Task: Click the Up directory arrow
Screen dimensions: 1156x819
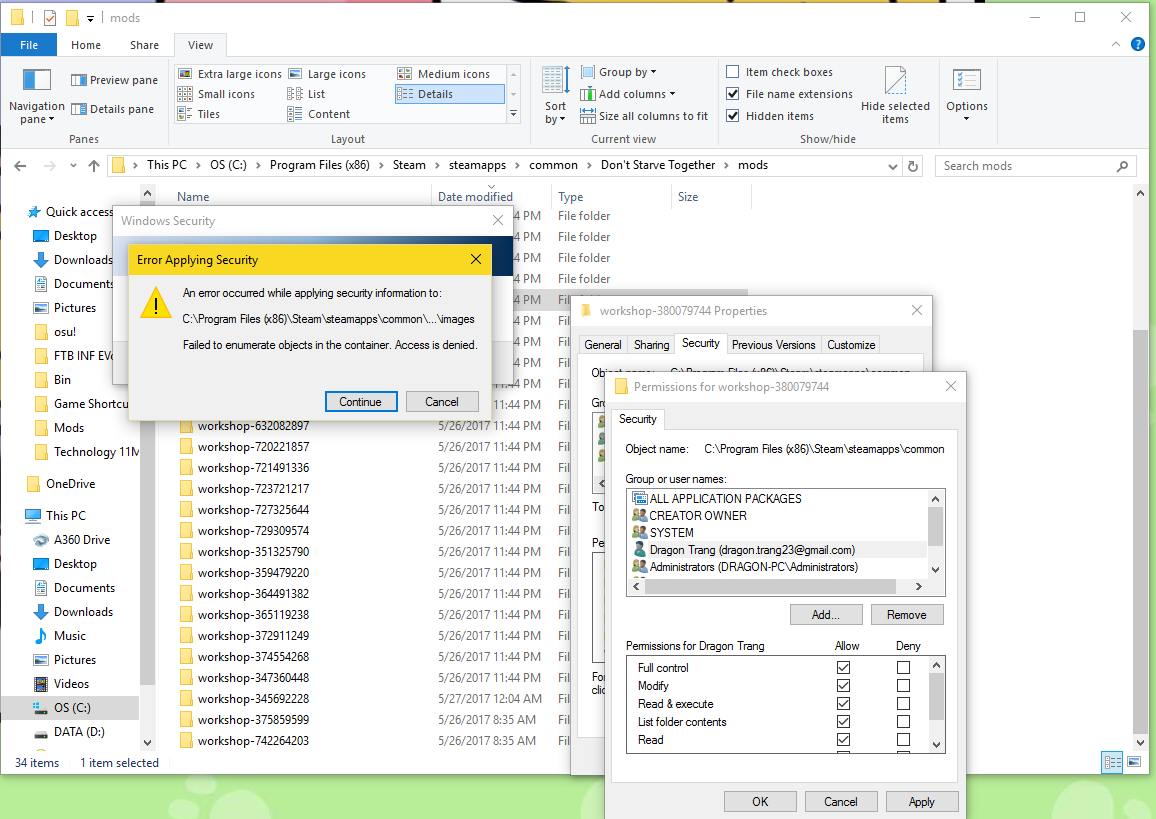Action: pos(94,166)
